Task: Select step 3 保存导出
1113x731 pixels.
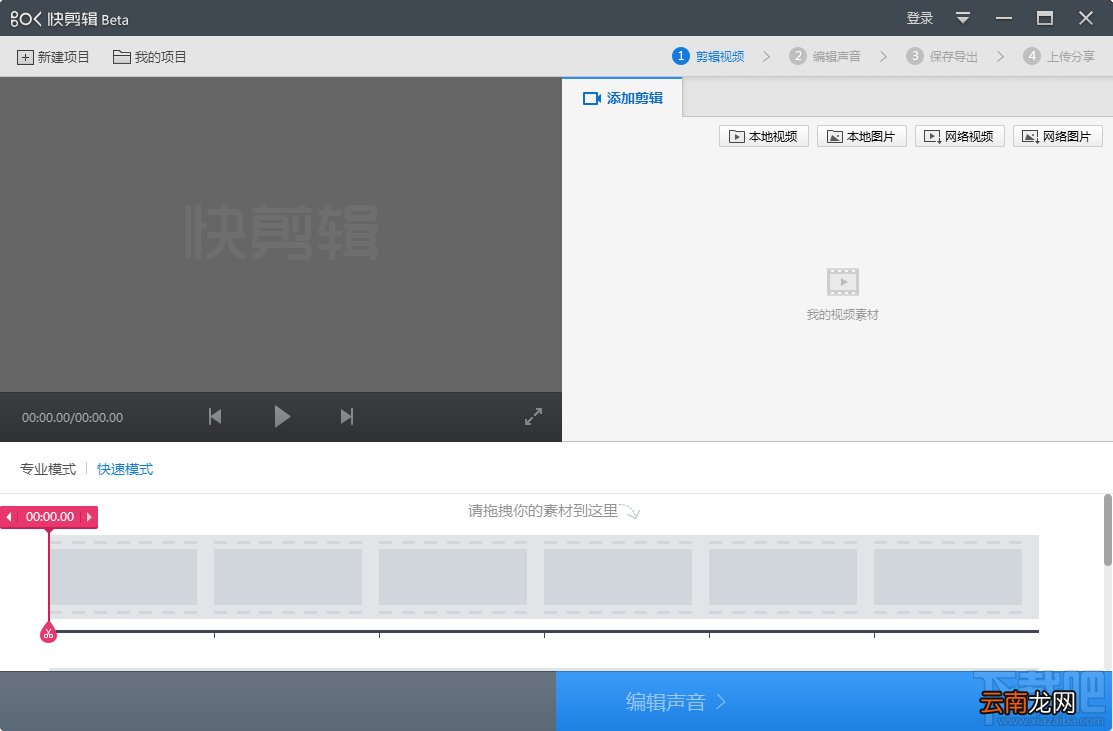Action: coord(943,56)
